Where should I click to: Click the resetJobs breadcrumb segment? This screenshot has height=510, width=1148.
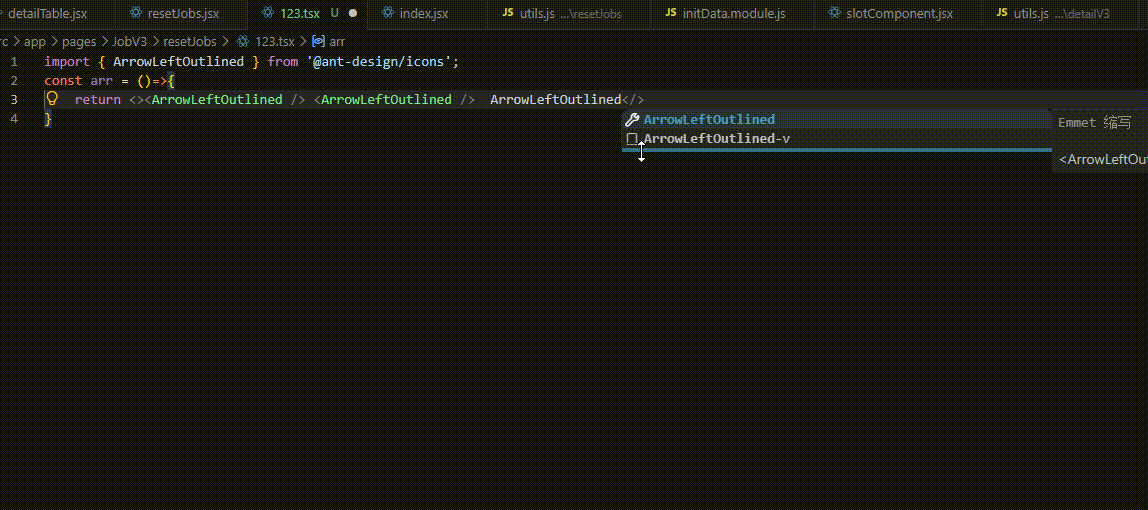click(190, 42)
